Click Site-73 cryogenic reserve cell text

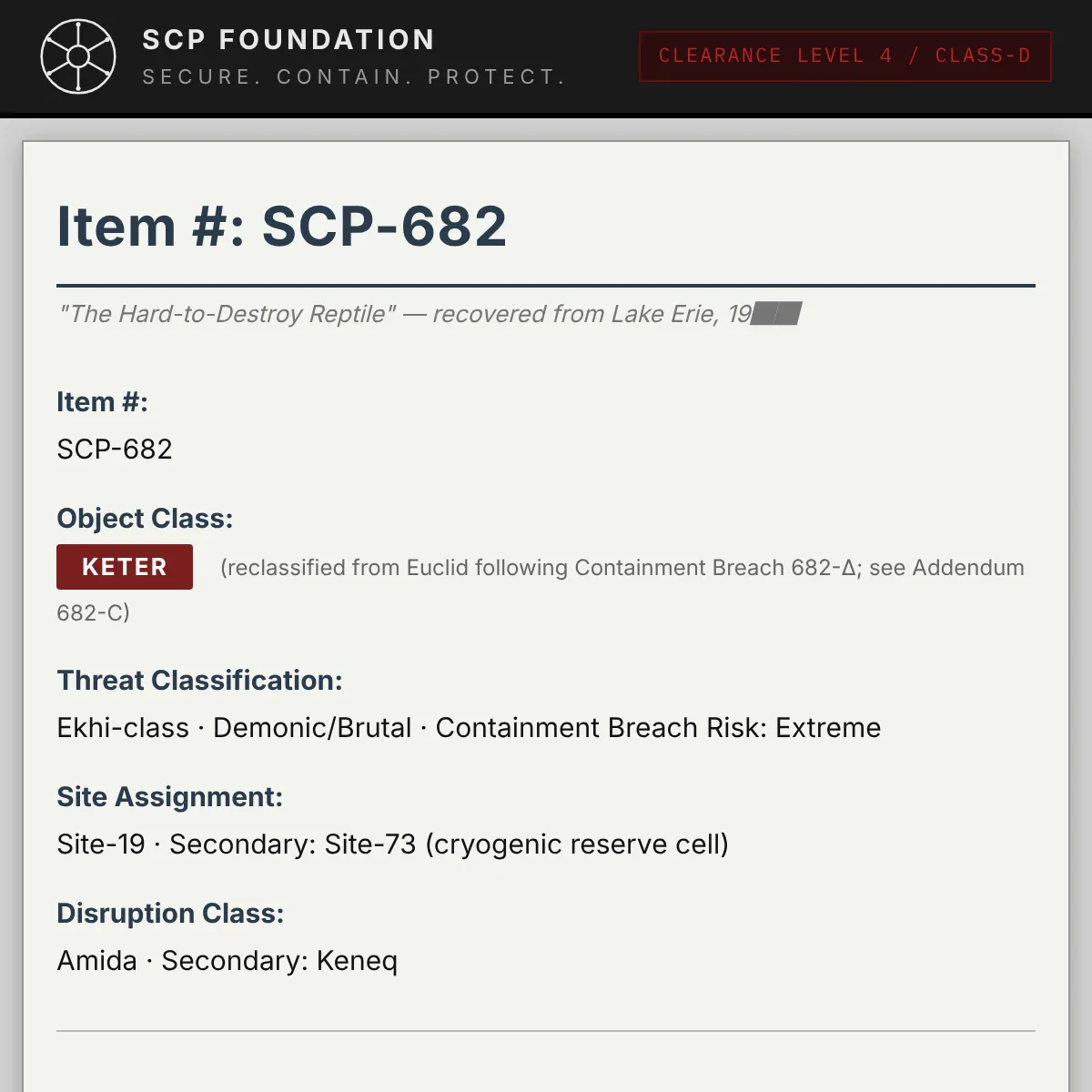pos(527,844)
